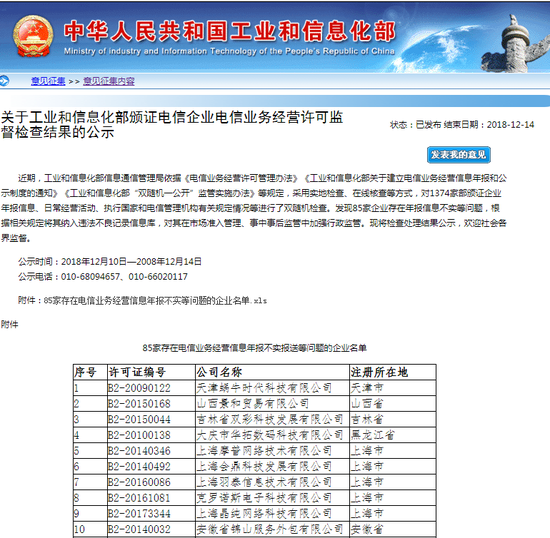Select license number B2-20090122
Viewport: 550px width, 538px height.
[139, 388]
